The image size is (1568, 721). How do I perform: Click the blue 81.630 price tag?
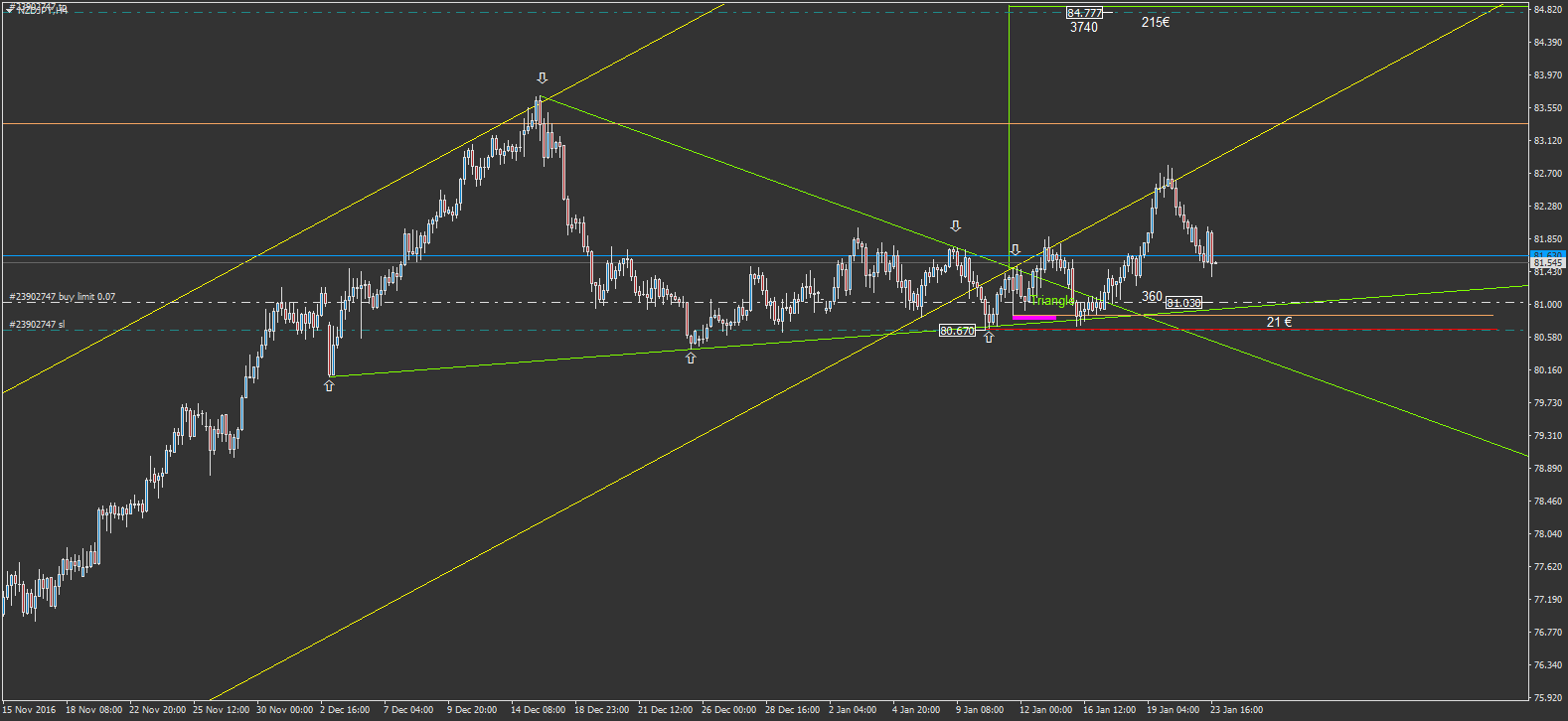[1548, 255]
